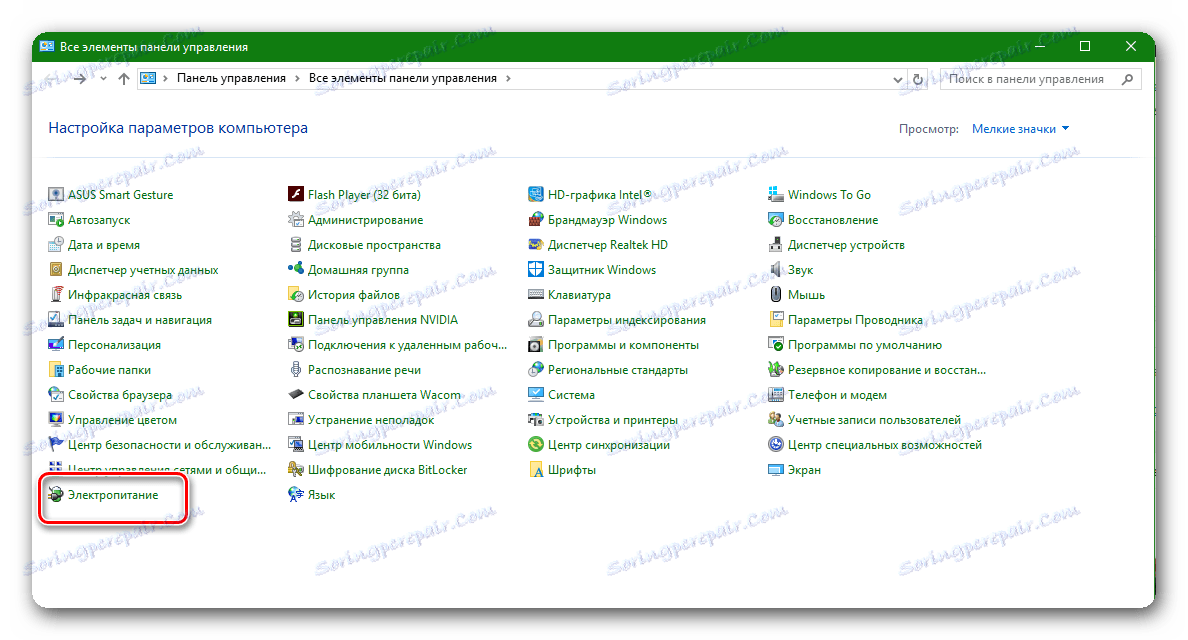
Task: Click the Защитник Windows shield icon
Action: 536,270
